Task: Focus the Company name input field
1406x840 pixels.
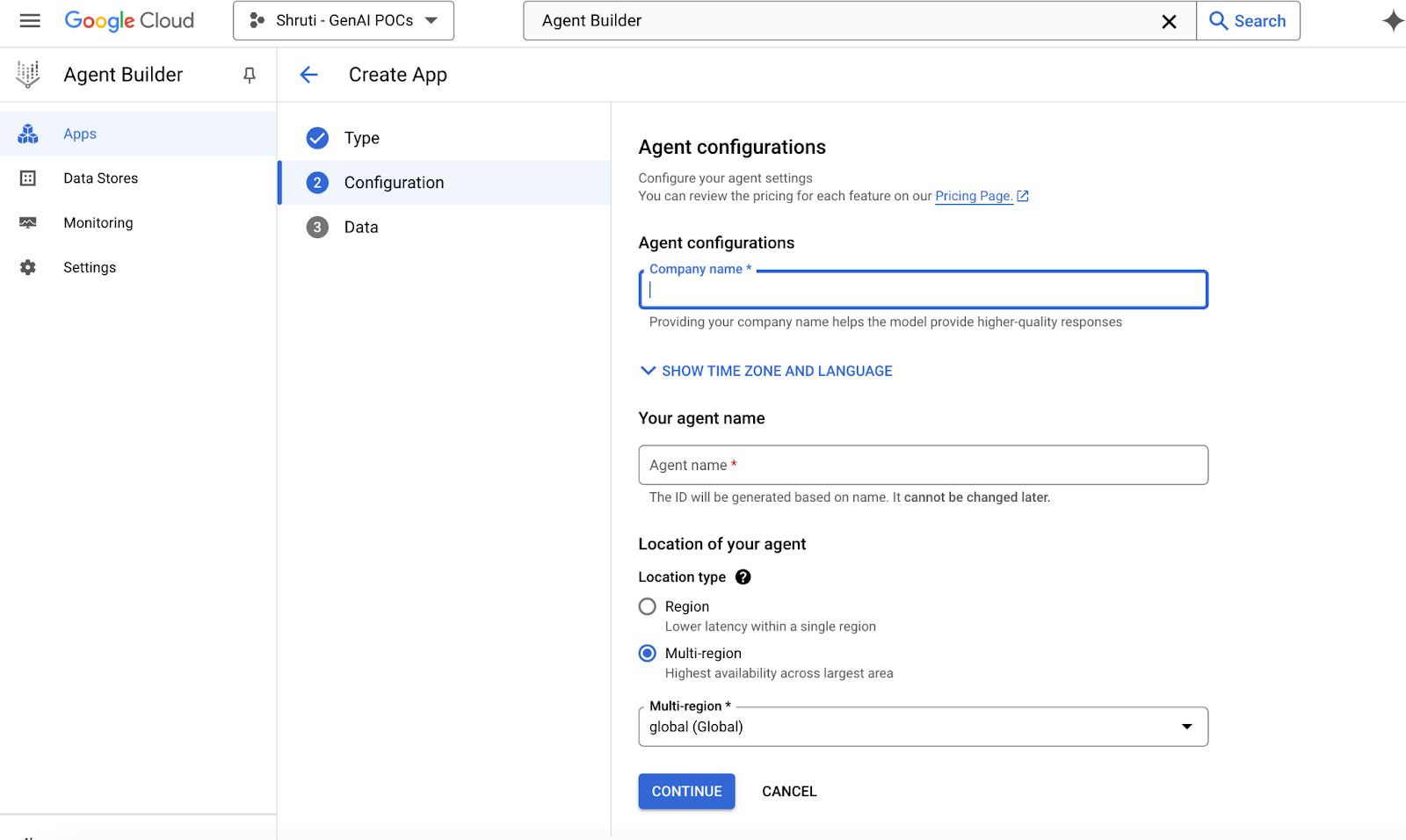Action: [x=923, y=290]
